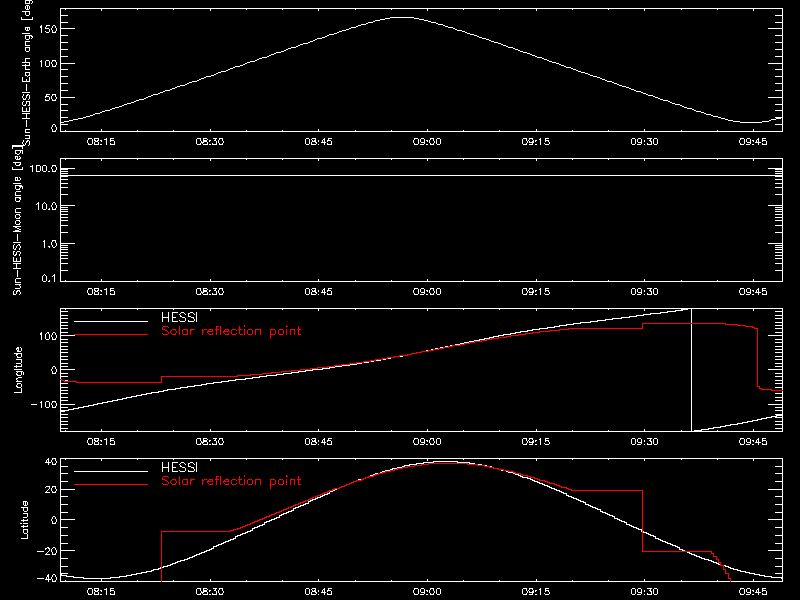Image resolution: width=800 pixels, height=600 pixels.
Task: Select the -20 tick label on Latitude plot
Action: coord(47,552)
